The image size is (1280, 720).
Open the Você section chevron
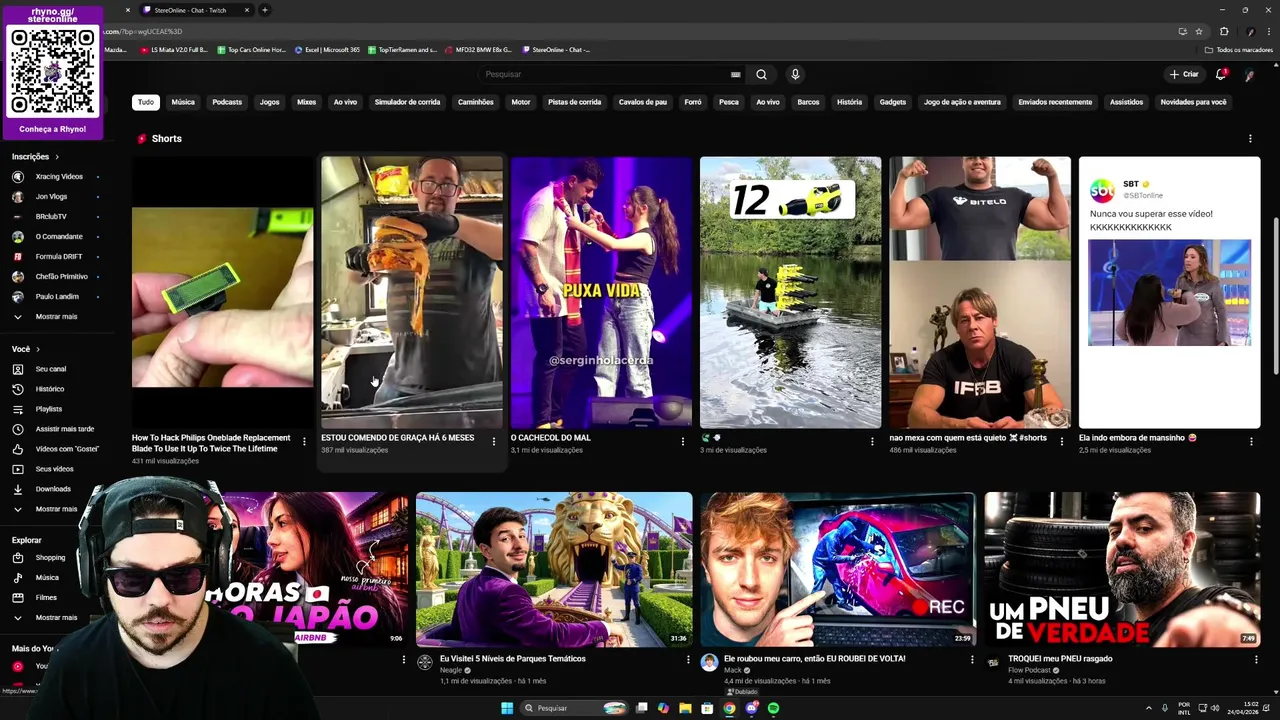point(38,349)
